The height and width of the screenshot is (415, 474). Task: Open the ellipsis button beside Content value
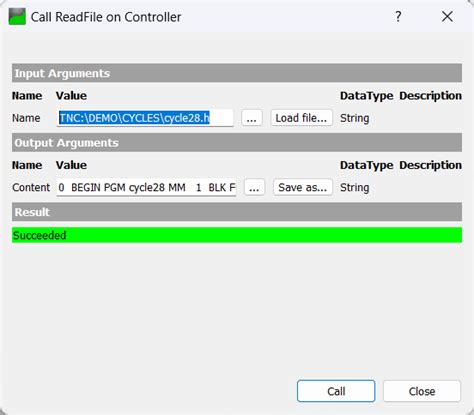pyautogui.click(x=254, y=187)
